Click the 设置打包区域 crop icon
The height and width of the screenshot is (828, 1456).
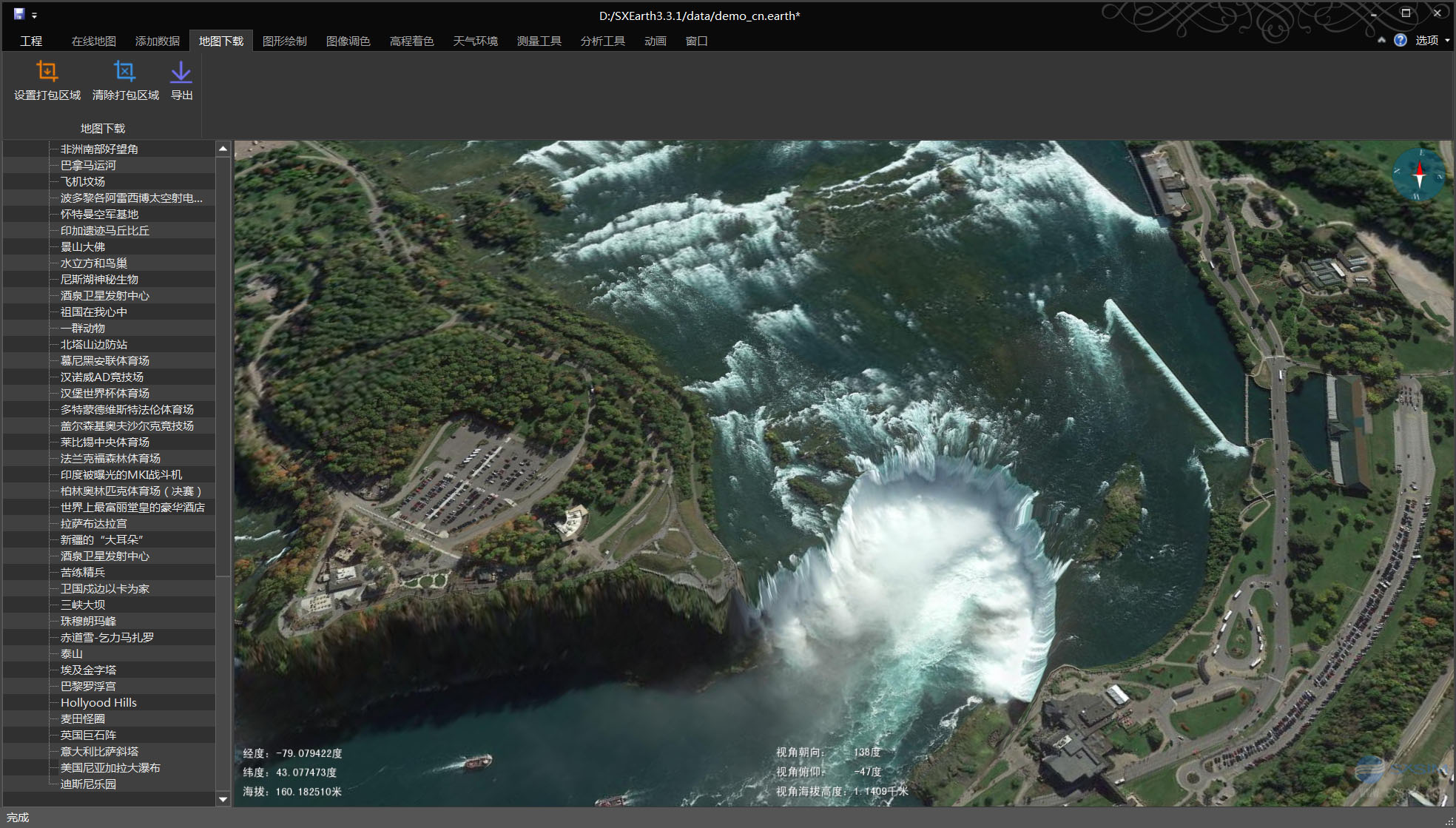click(47, 71)
